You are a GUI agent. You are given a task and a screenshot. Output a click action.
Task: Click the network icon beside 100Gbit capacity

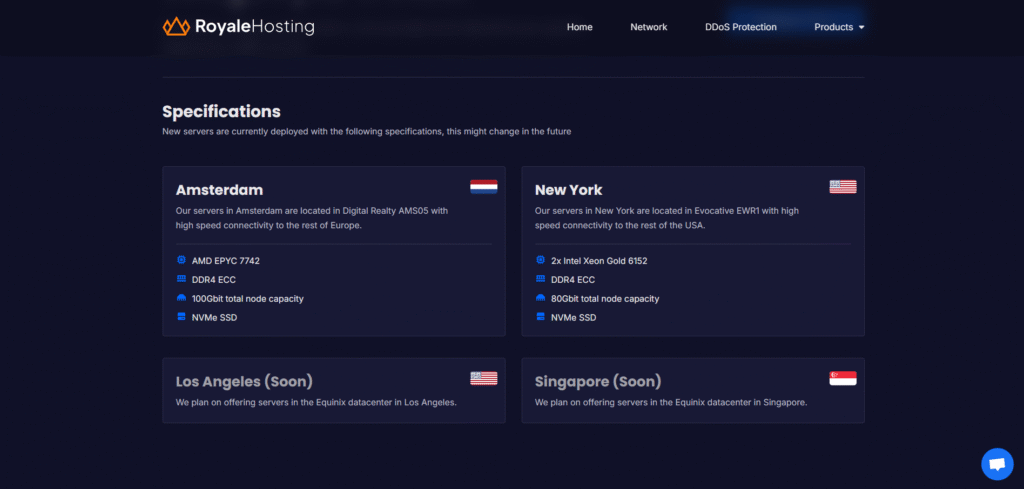tap(181, 298)
